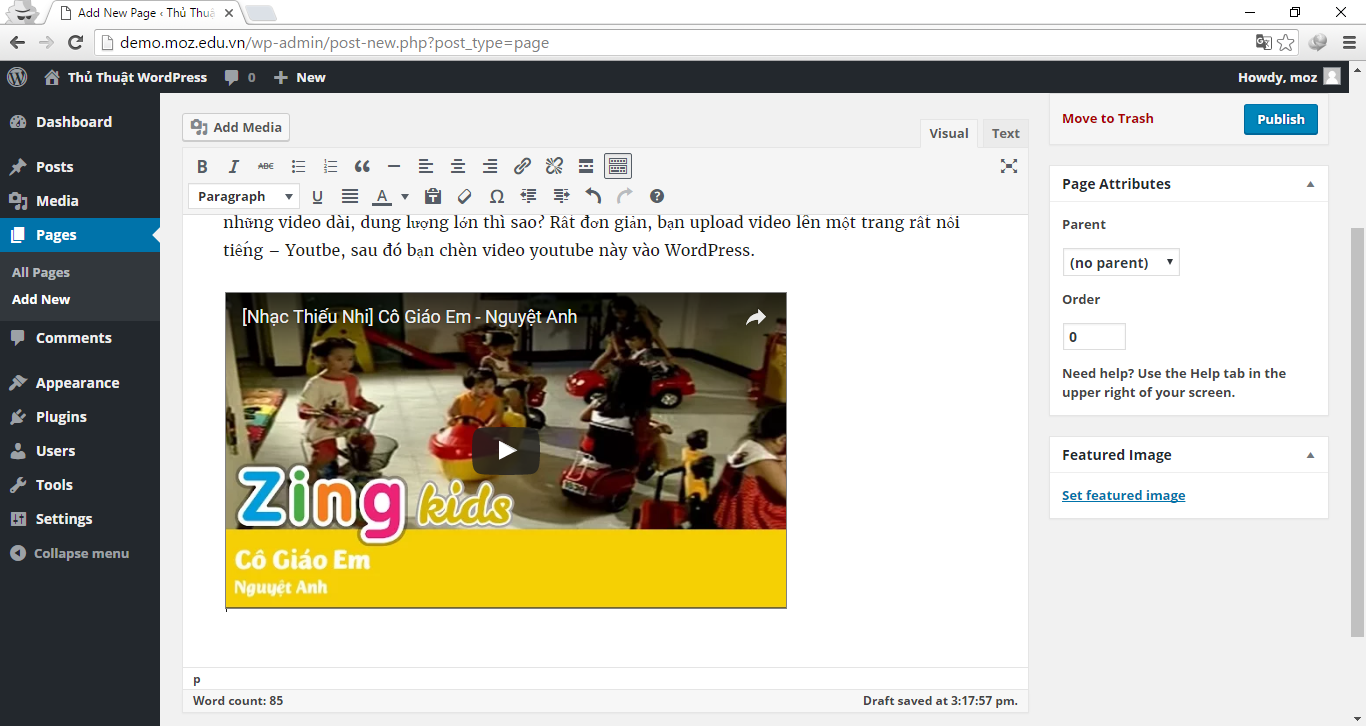Click Set featured image link
The width and height of the screenshot is (1366, 726).
click(1123, 495)
